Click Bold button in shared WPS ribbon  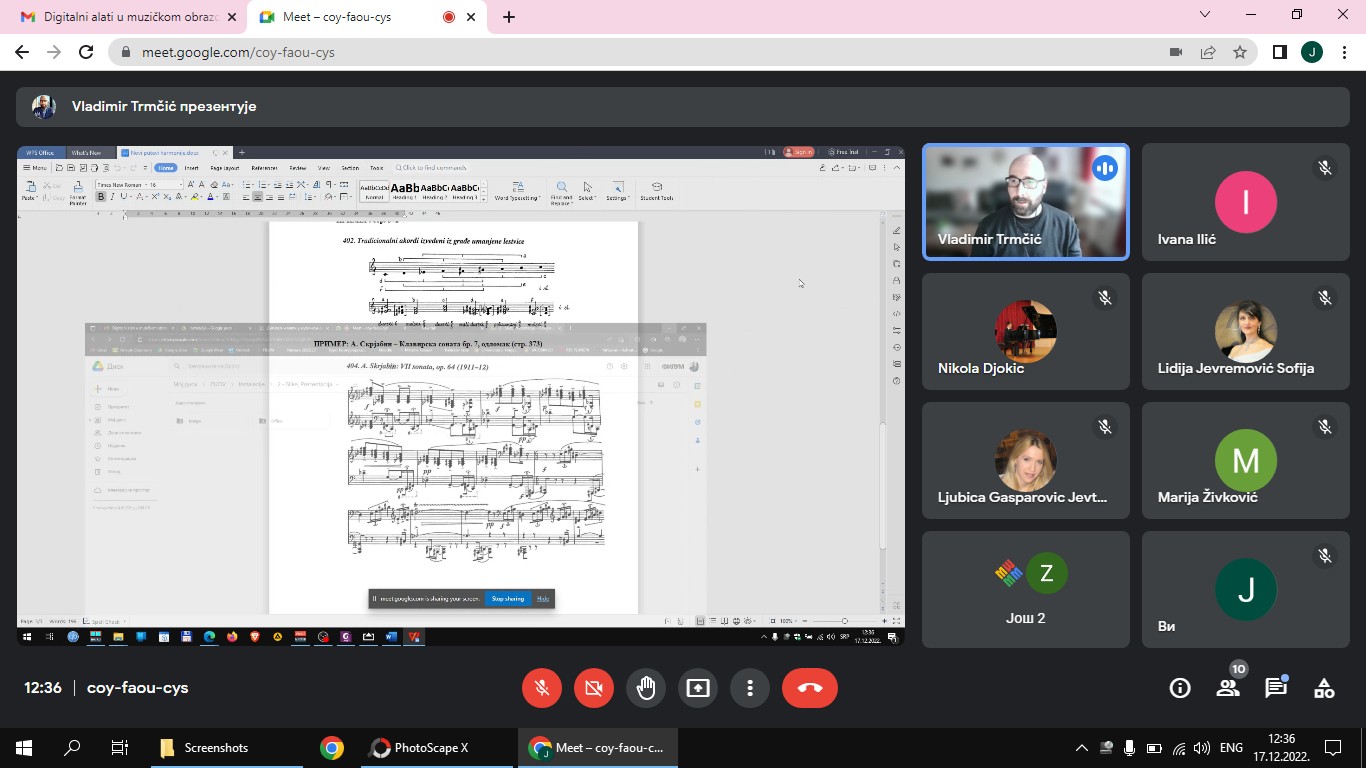click(x=100, y=196)
